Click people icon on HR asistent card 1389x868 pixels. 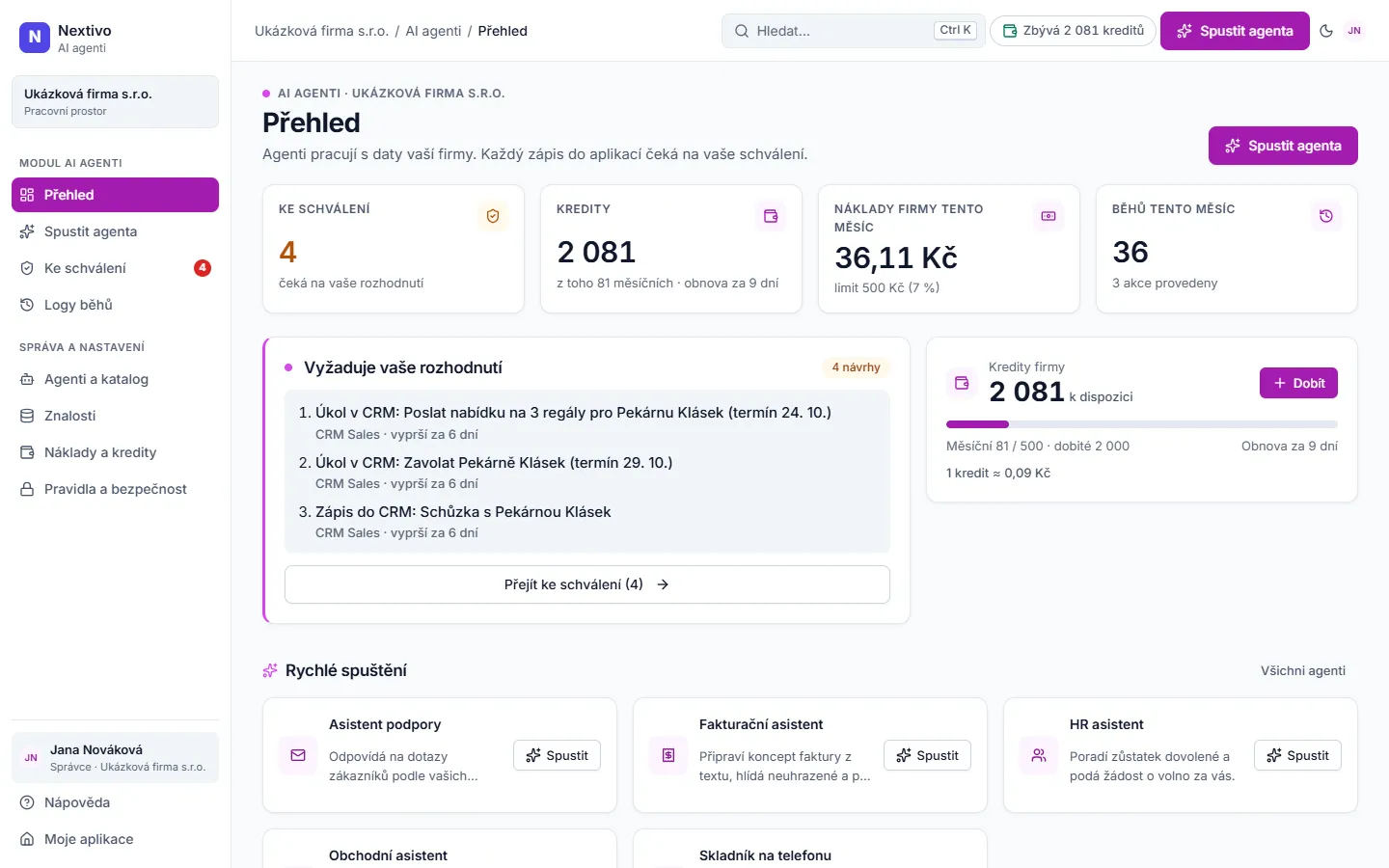pyautogui.click(x=1039, y=755)
